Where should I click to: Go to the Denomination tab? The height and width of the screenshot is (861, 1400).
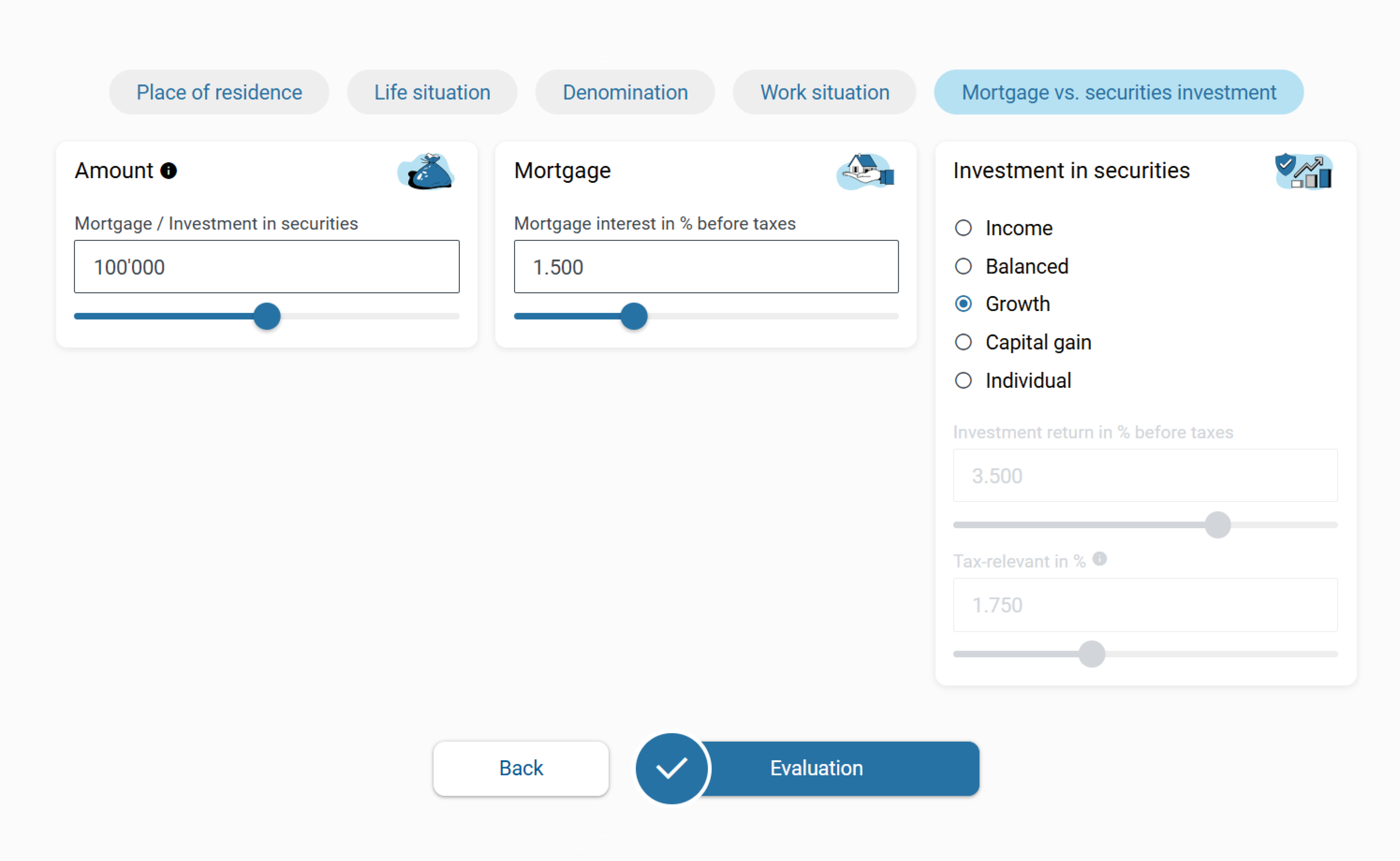click(x=625, y=92)
